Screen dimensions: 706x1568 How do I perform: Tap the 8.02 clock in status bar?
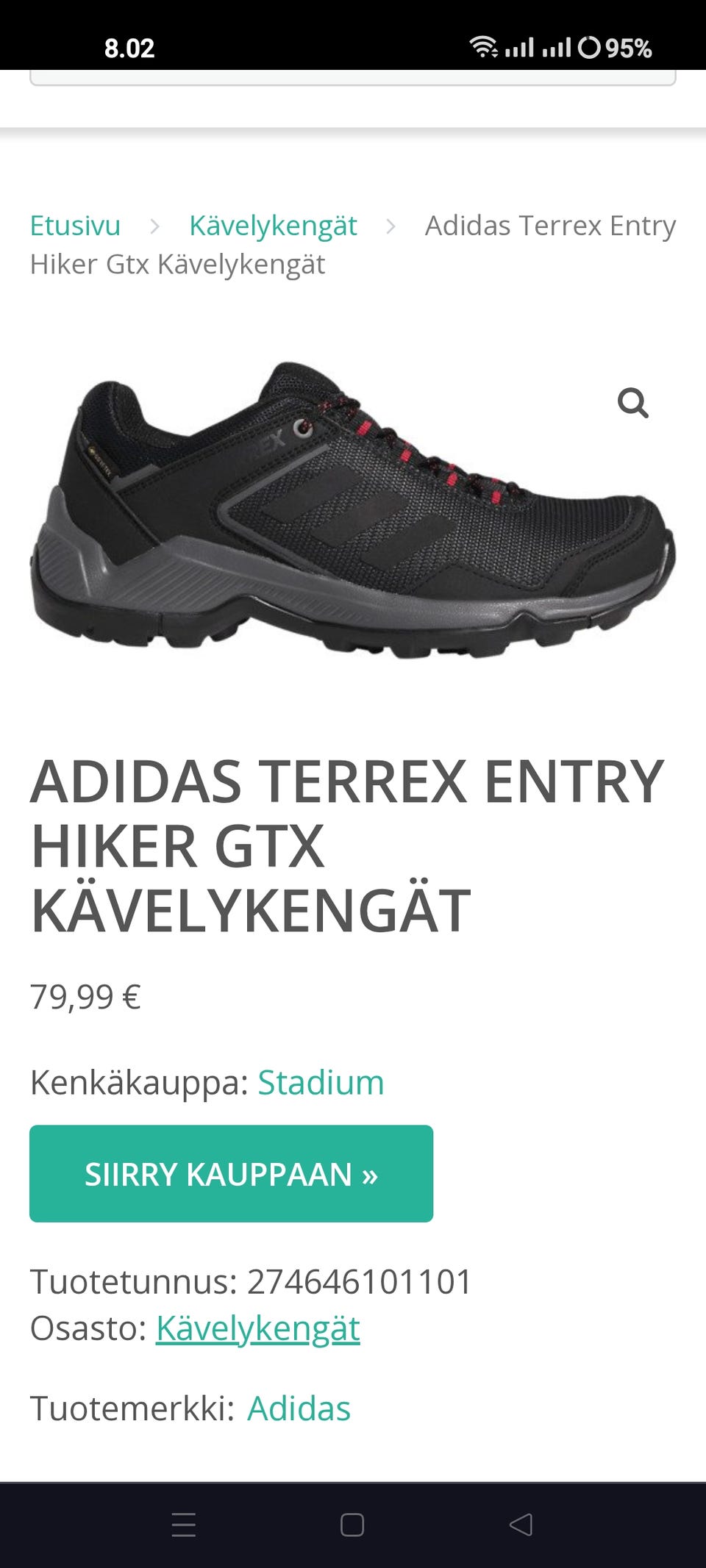click(129, 49)
